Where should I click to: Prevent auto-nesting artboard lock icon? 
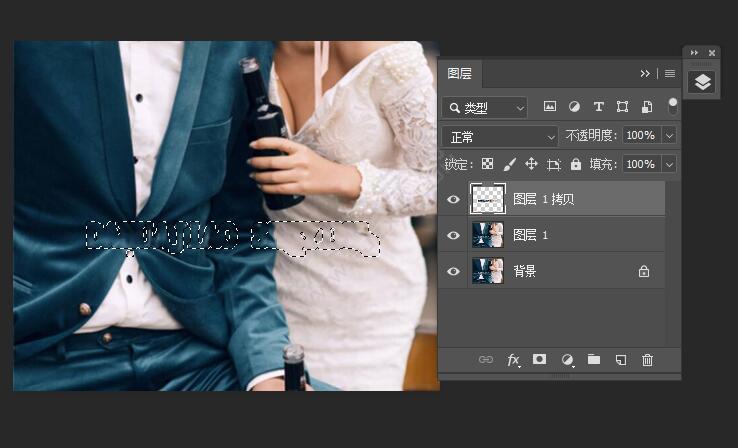pos(554,164)
